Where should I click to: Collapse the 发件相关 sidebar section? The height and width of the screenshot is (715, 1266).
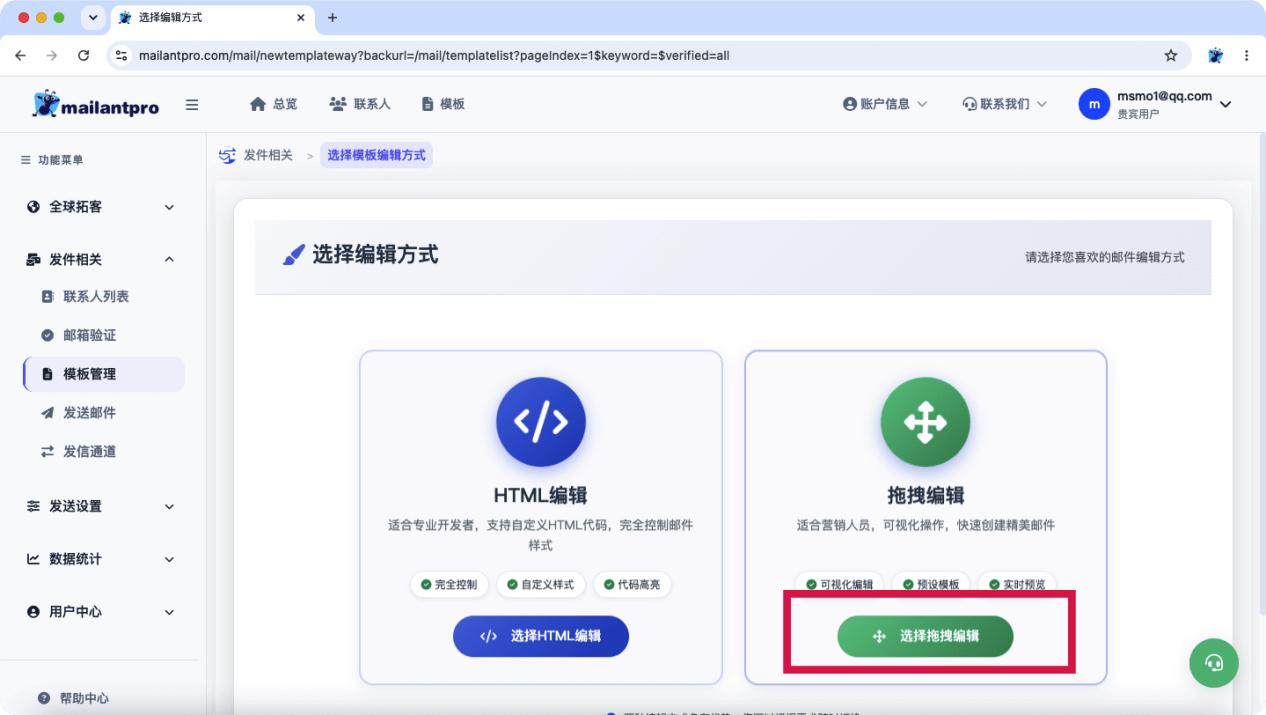pos(100,259)
